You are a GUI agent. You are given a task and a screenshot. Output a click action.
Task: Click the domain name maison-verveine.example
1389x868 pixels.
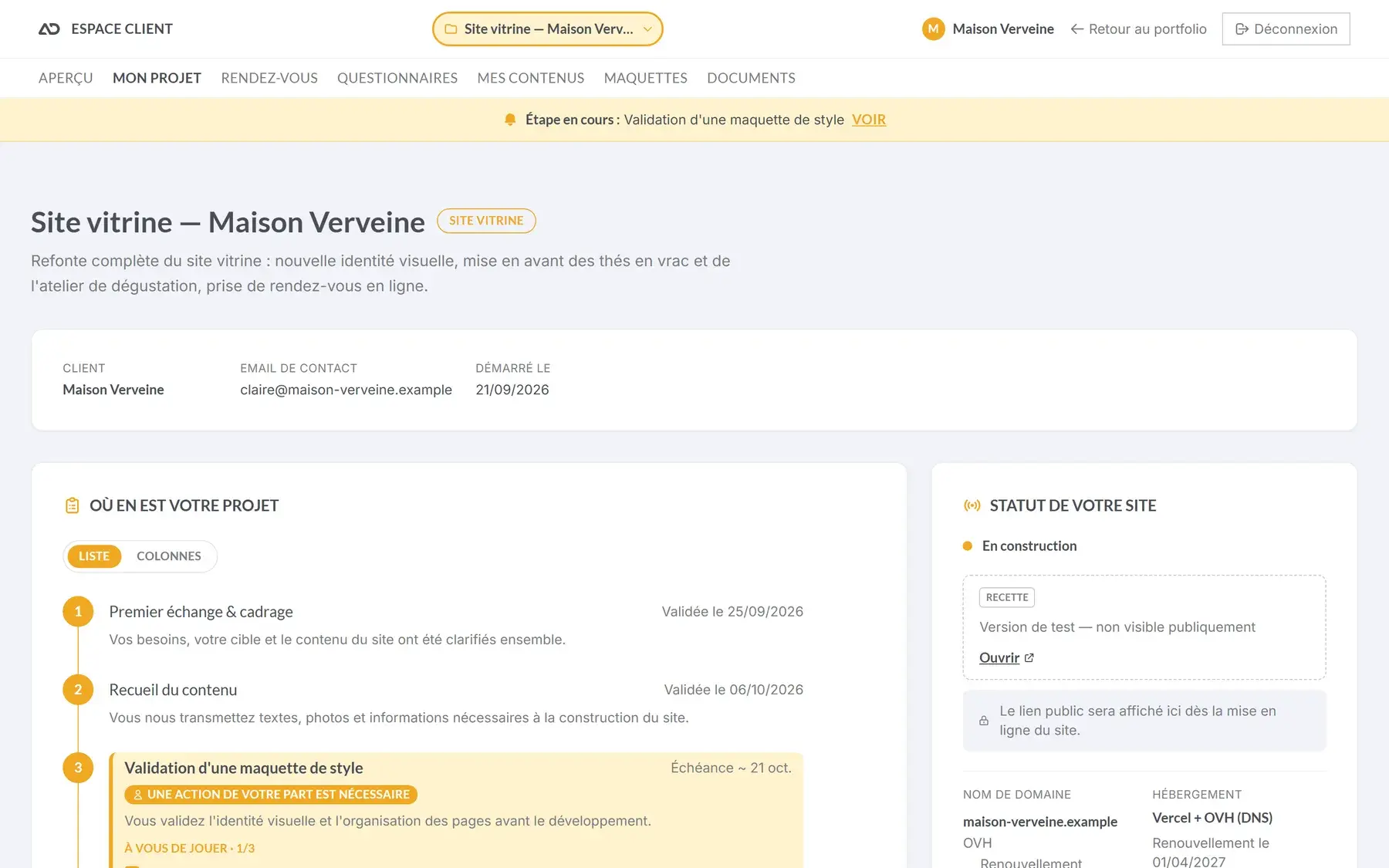click(1040, 822)
